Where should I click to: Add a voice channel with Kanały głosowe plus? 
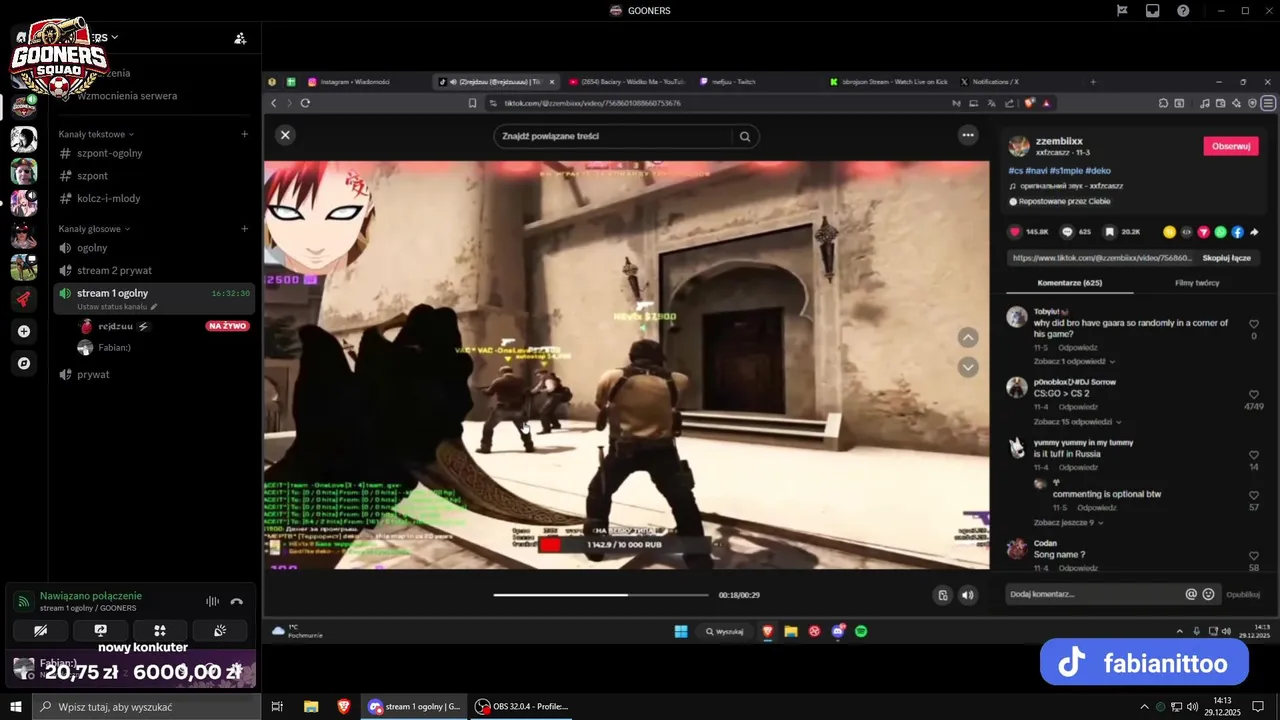click(245, 229)
